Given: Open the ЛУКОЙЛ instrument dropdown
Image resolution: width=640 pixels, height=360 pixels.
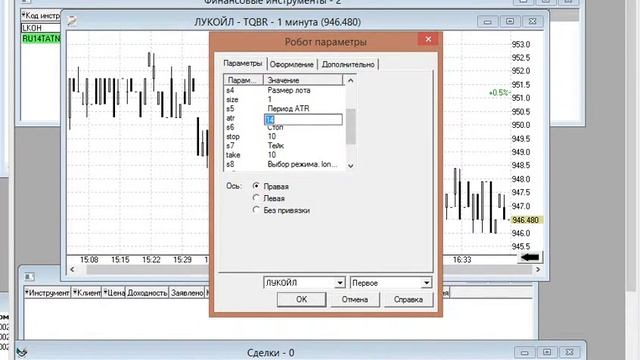Looking at the screenshot, I should (339, 282).
